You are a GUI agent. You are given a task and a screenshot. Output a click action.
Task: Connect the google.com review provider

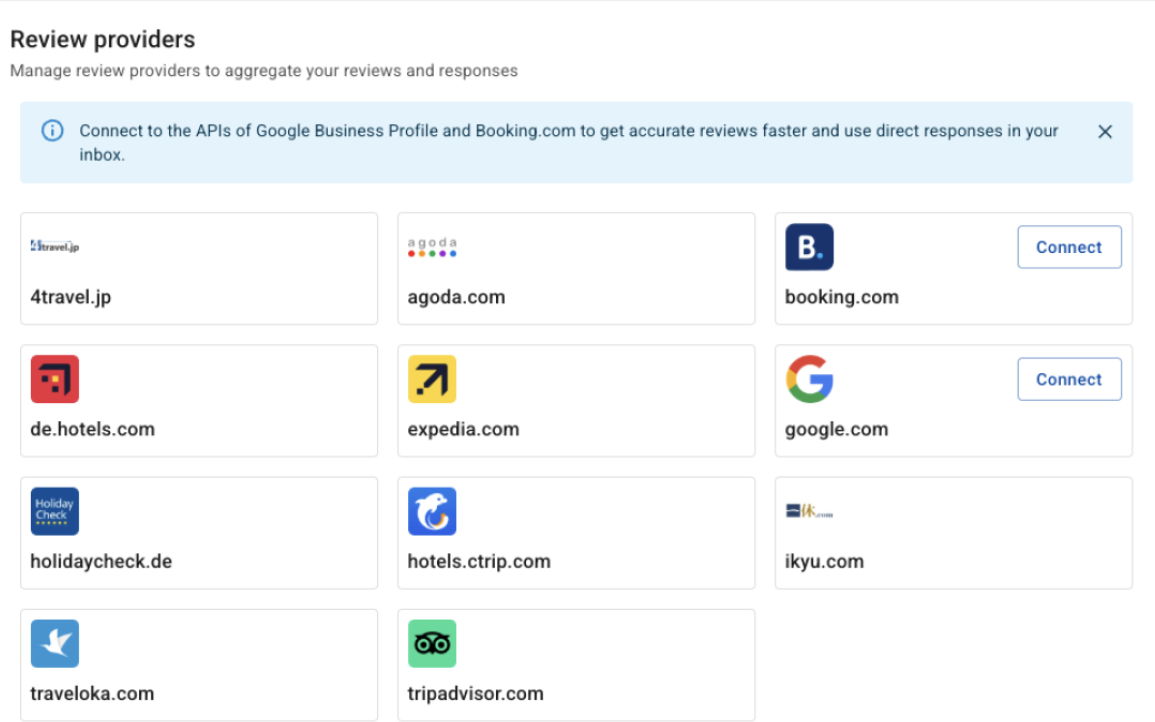1069,379
